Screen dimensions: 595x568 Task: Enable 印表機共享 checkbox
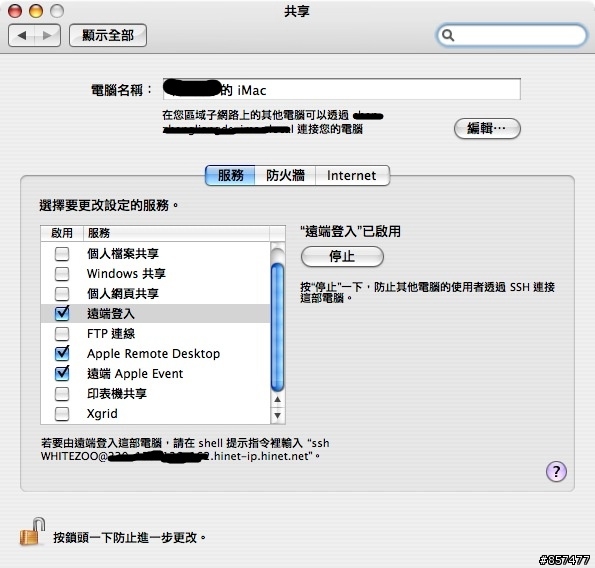62,394
